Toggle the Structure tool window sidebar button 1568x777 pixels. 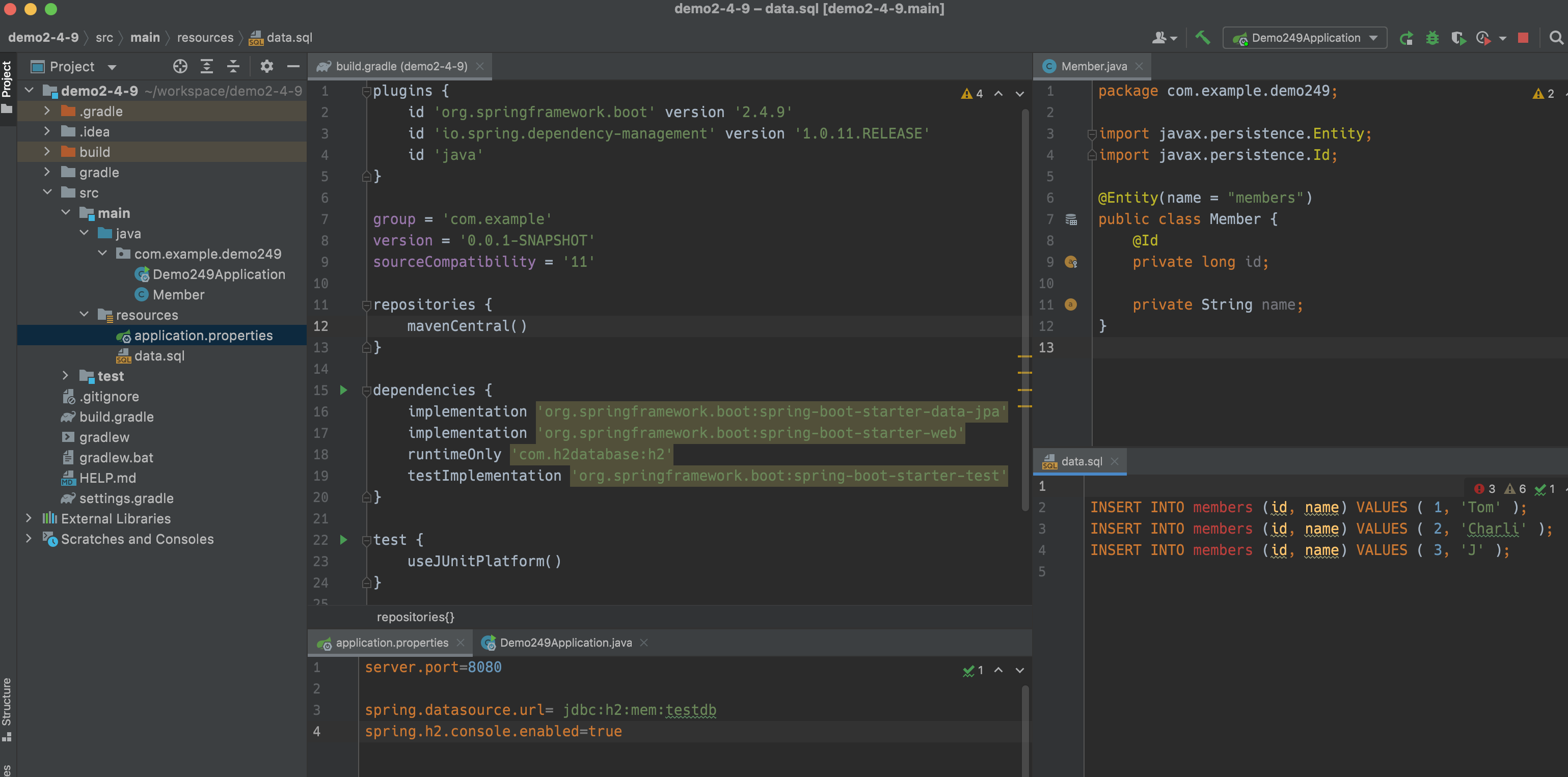[x=7, y=703]
